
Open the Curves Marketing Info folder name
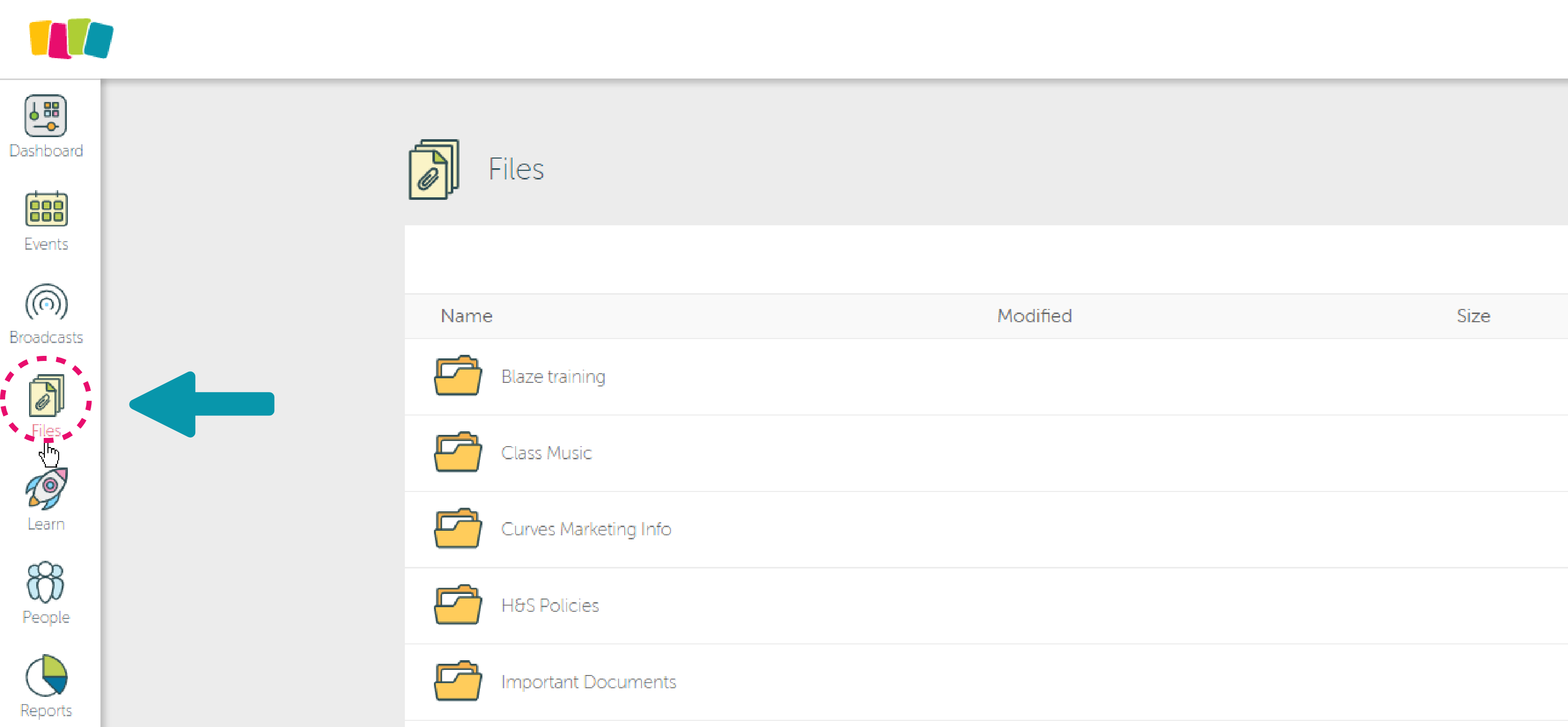pyautogui.click(x=586, y=529)
